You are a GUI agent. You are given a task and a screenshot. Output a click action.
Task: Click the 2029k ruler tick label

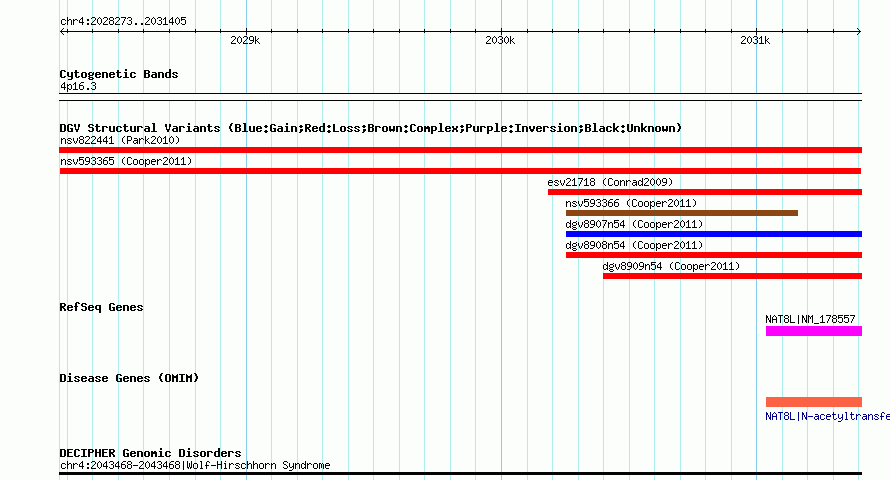click(245, 40)
